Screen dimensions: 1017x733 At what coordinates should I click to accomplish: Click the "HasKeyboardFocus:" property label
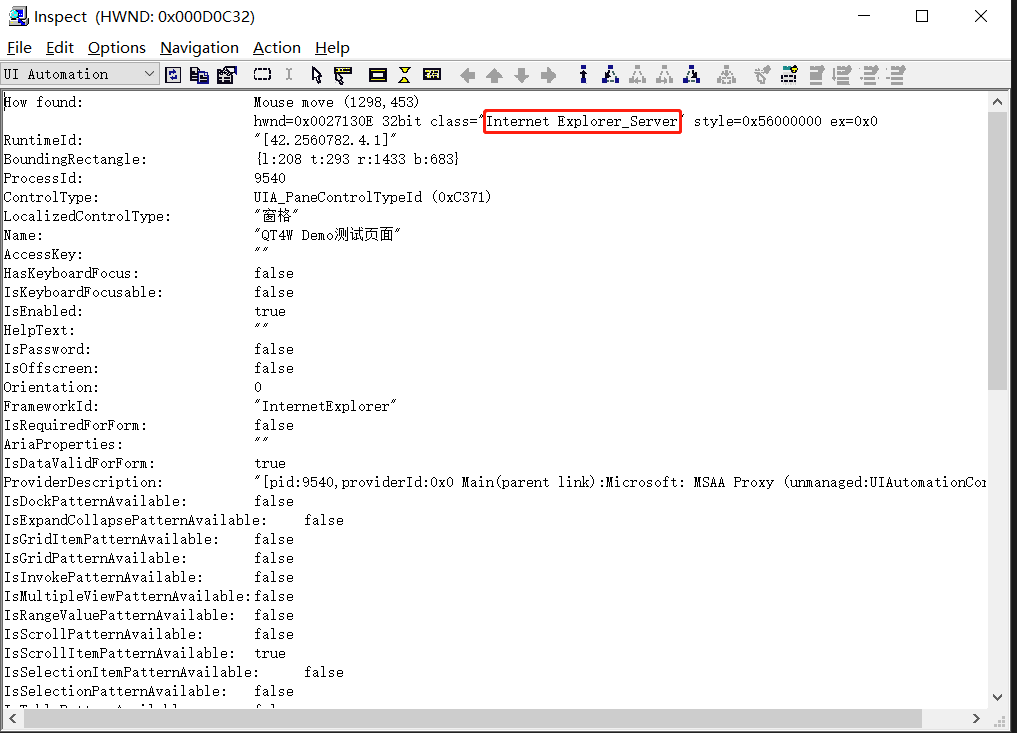click(71, 273)
